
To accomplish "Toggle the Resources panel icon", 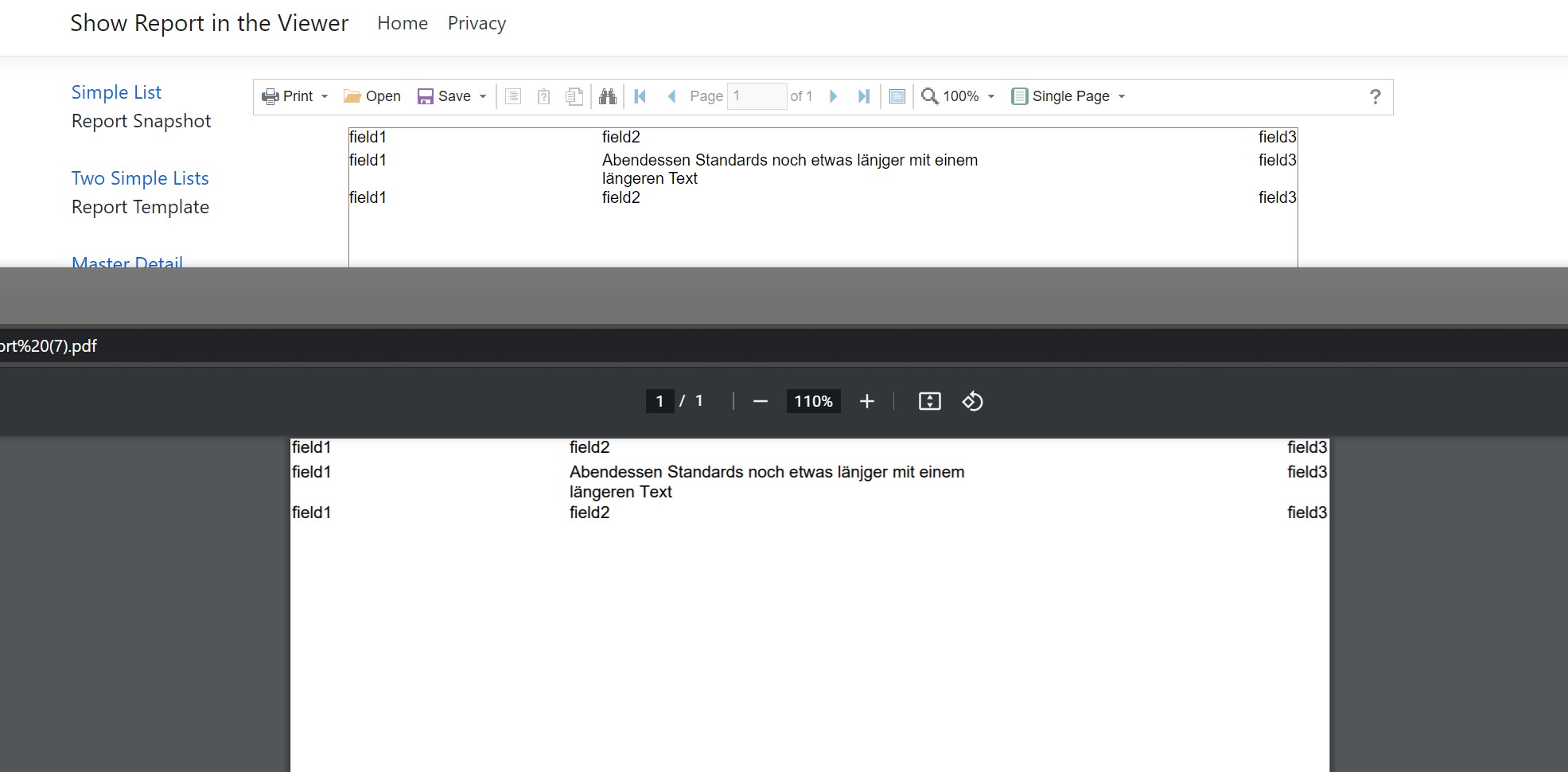I will tap(574, 96).
